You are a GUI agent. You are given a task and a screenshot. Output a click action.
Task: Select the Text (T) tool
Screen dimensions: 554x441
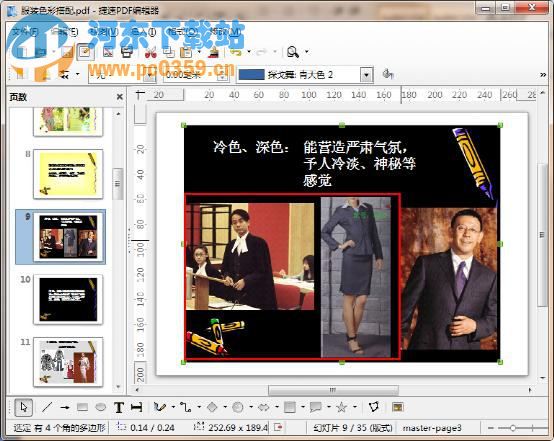coord(119,407)
